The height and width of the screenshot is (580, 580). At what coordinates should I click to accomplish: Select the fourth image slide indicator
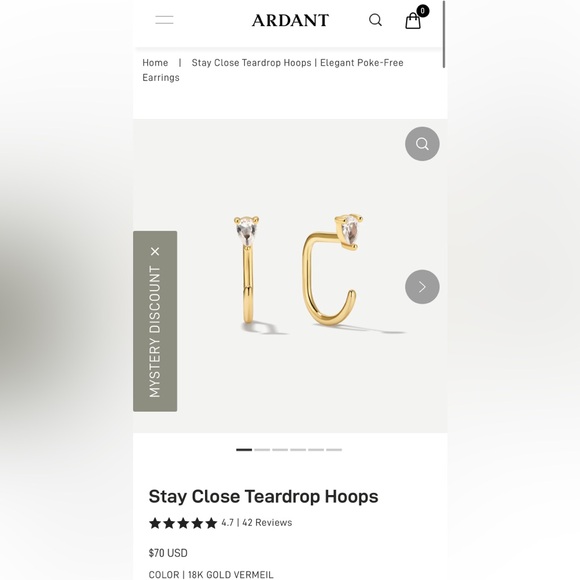[x=298, y=450]
